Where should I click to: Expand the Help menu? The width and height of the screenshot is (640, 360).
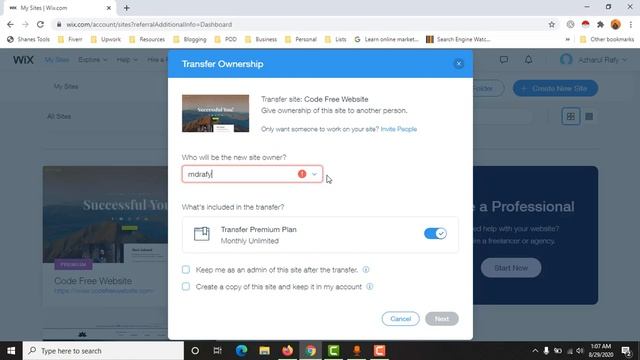point(127,60)
